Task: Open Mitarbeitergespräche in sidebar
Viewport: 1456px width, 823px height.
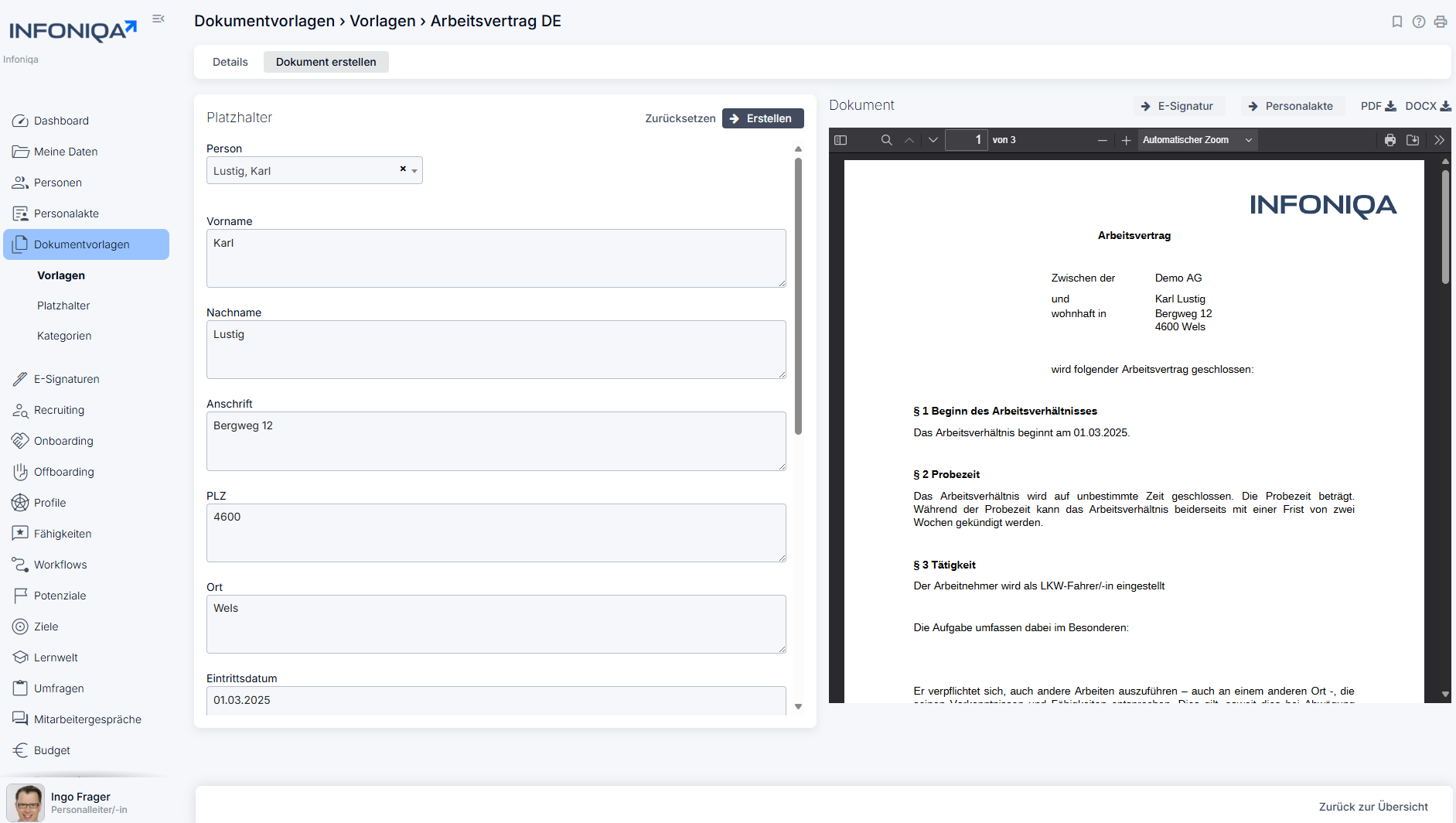Action: (86, 719)
